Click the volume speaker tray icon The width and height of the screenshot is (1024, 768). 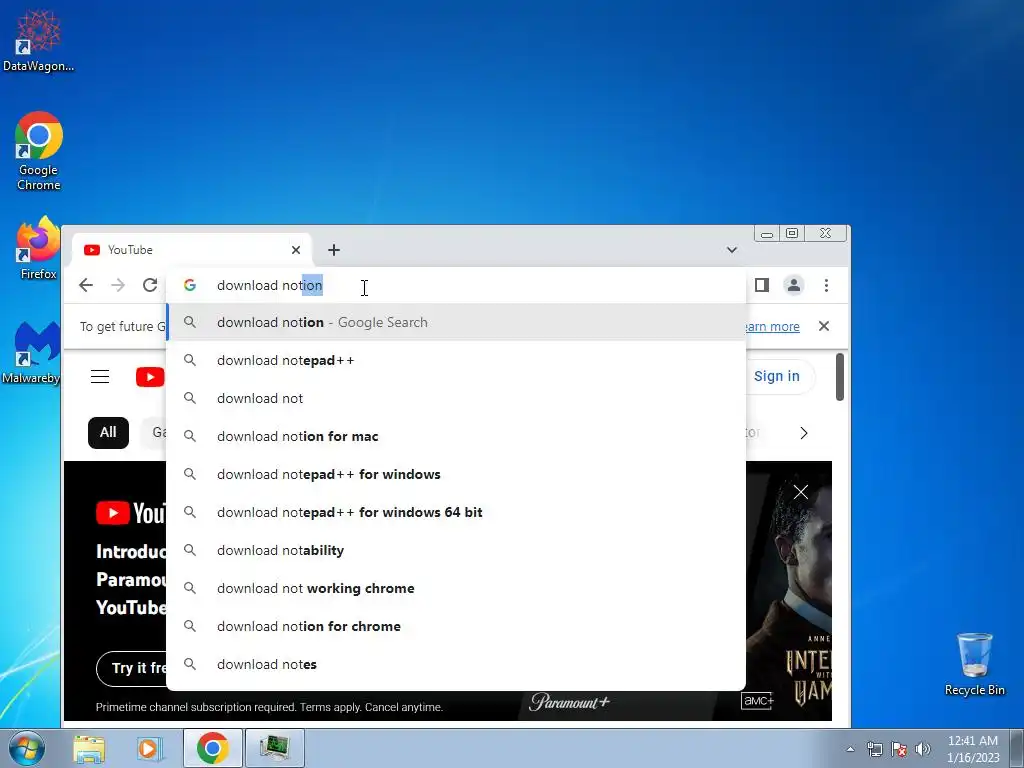click(923, 749)
